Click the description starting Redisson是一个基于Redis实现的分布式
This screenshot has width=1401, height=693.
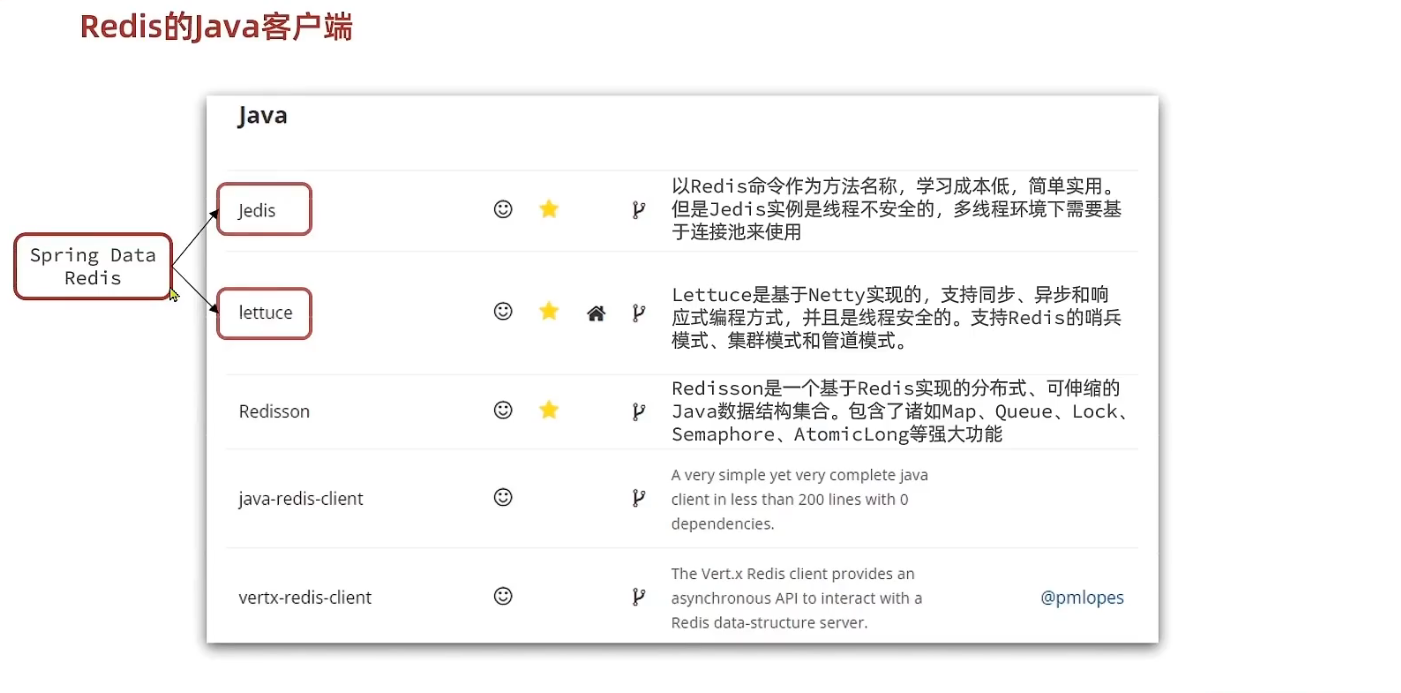click(901, 410)
